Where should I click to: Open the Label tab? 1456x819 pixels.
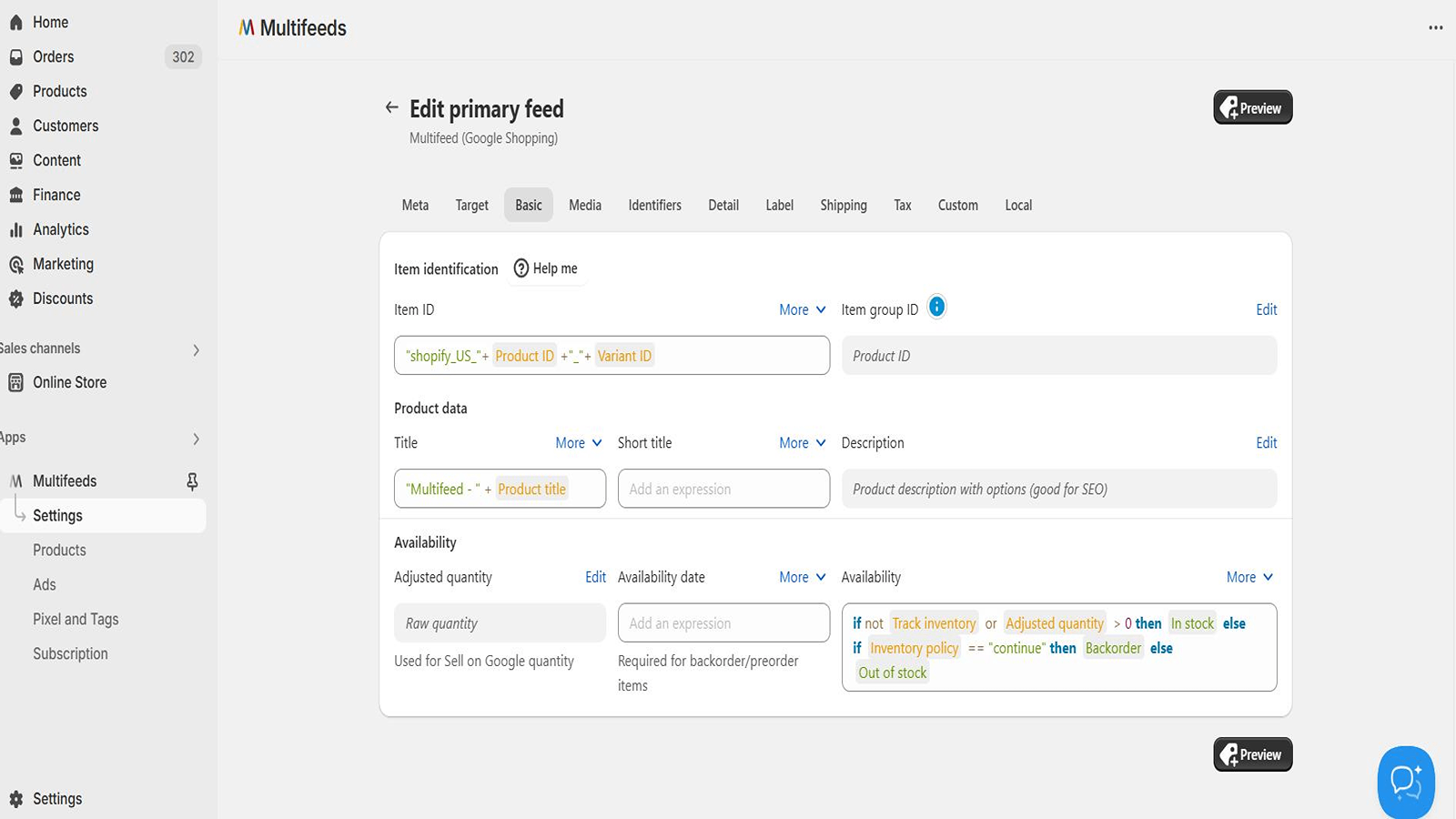(779, 205)
